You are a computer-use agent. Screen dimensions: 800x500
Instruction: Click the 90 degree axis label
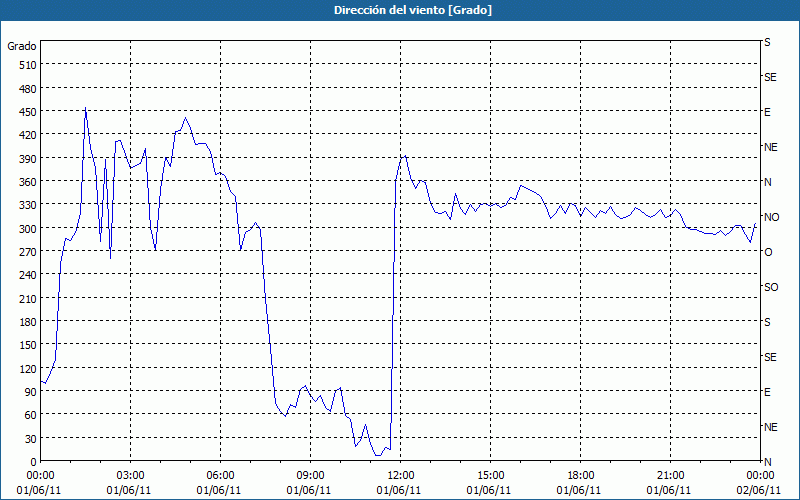pos(31,392)
